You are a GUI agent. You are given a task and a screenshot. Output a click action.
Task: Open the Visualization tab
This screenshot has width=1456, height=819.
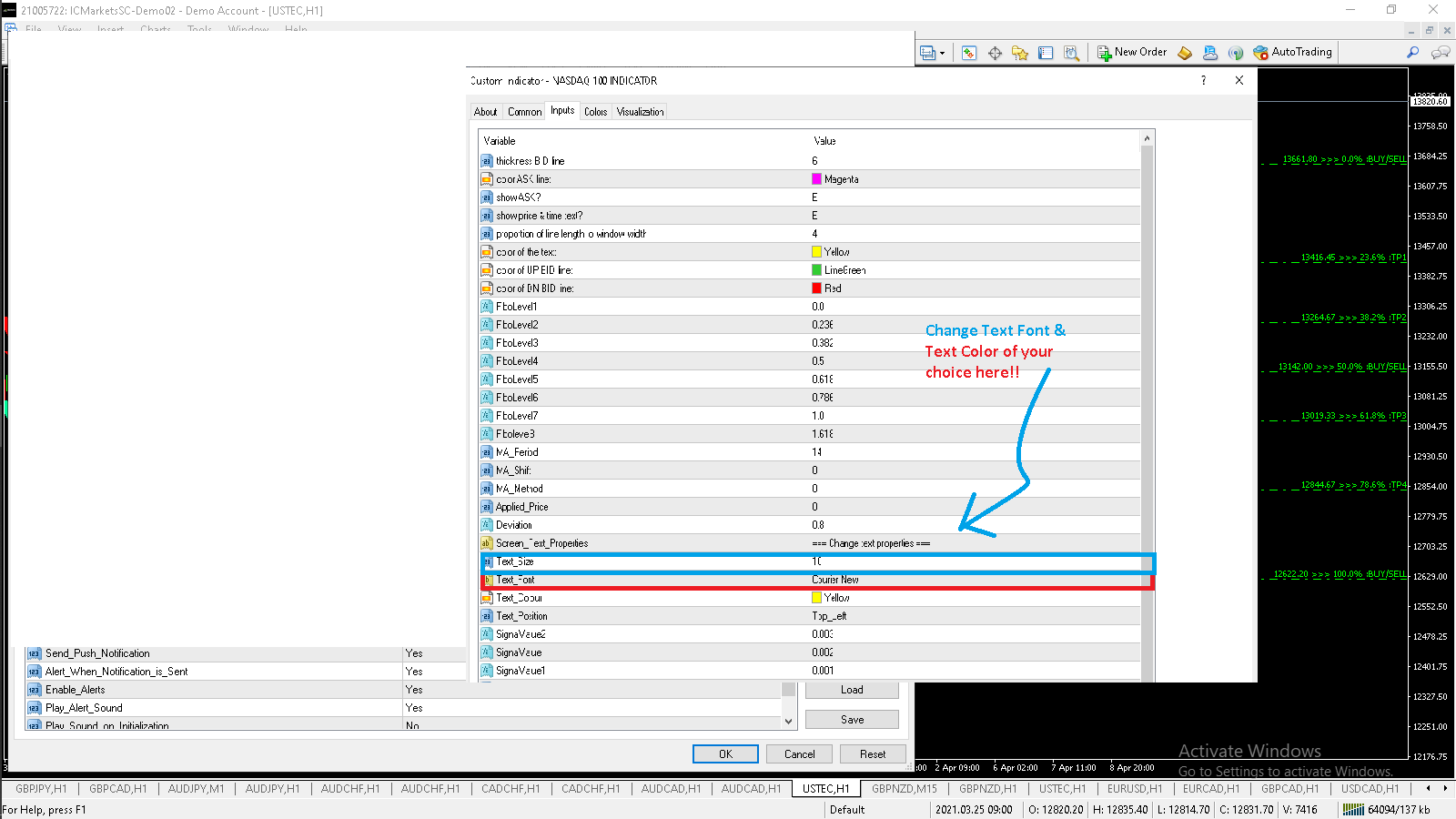641,112
